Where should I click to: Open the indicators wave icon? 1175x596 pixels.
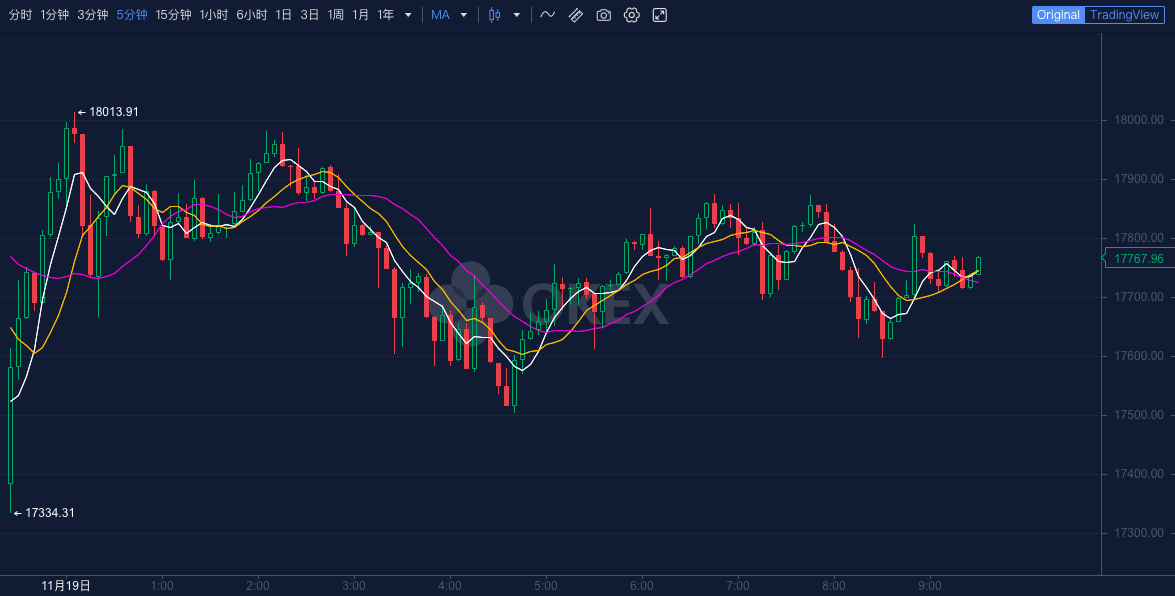click(548, 15)
